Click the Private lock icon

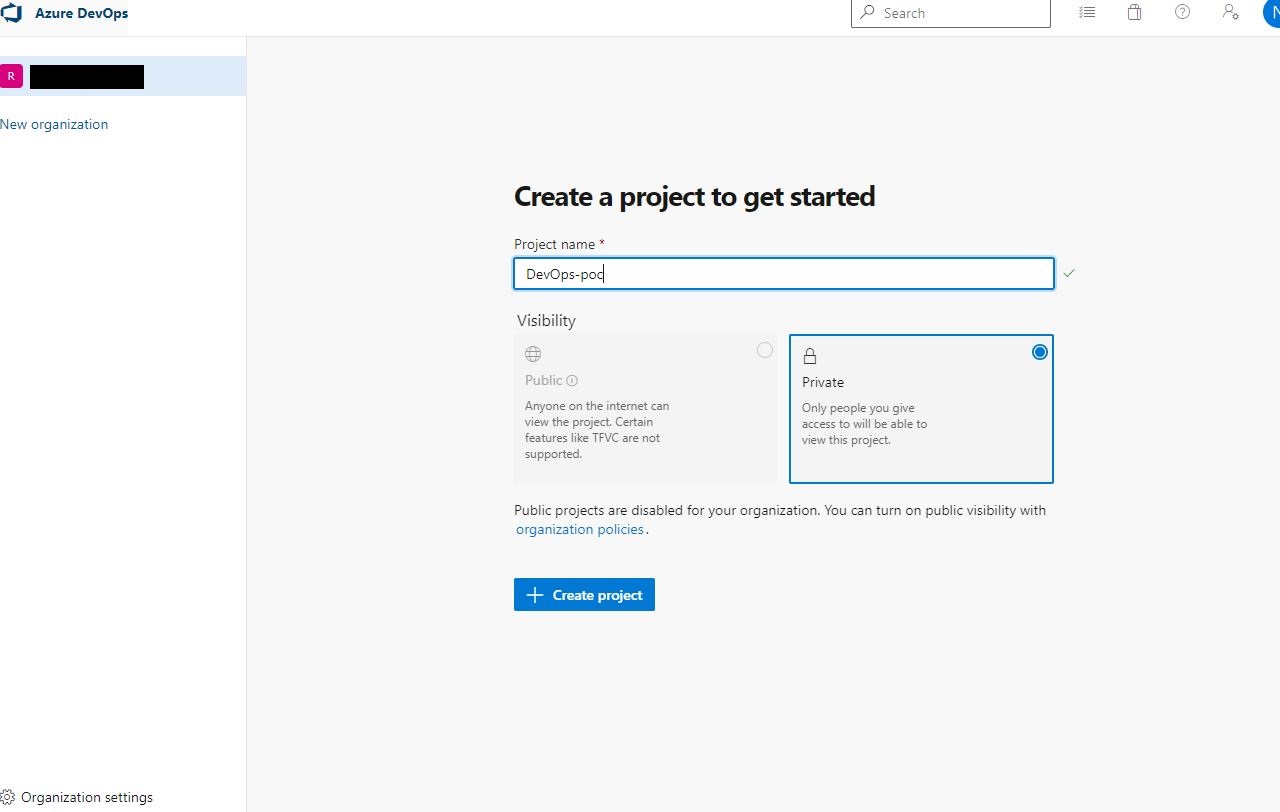click(810, 355)
